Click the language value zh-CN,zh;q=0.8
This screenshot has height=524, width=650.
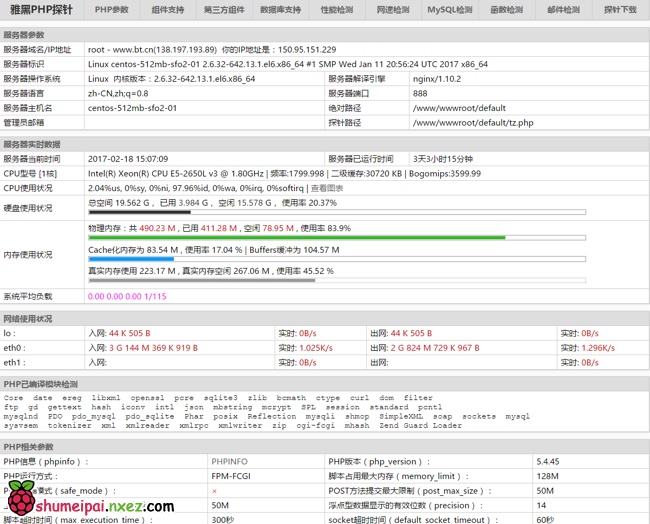pos(118,93)
